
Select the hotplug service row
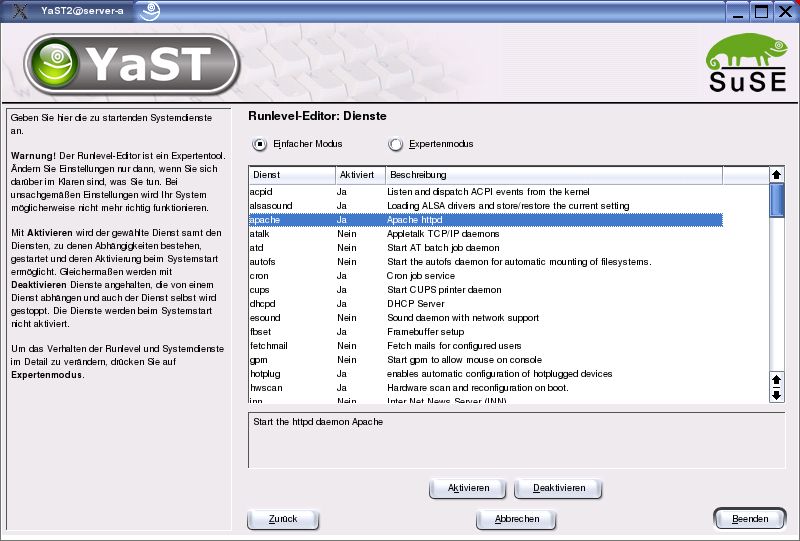(485, 374)
